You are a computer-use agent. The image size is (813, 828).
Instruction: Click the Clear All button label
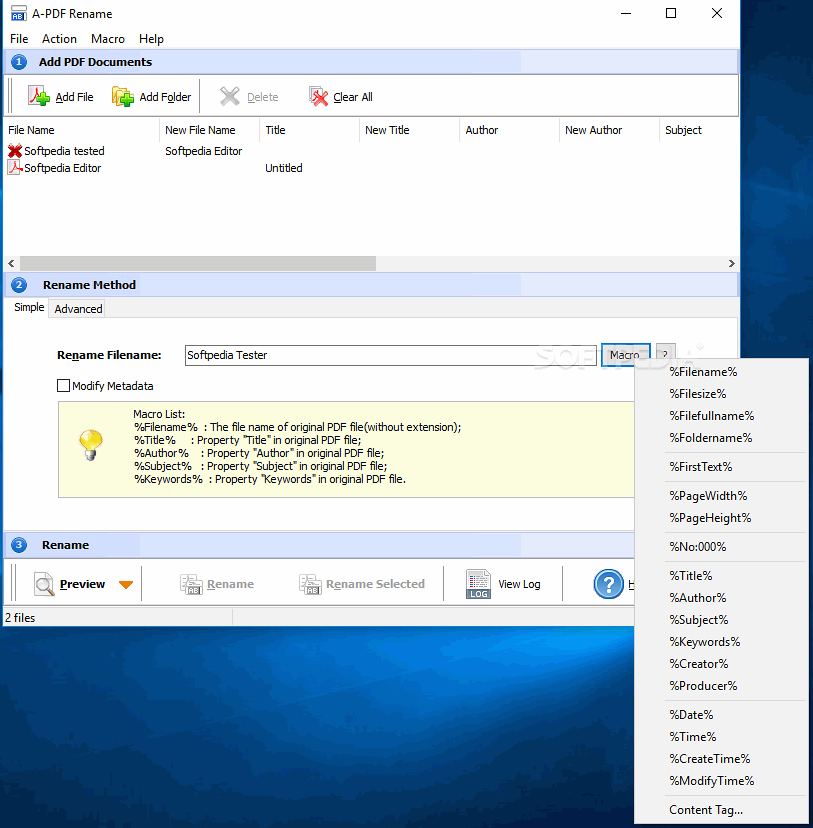[353, 97]
